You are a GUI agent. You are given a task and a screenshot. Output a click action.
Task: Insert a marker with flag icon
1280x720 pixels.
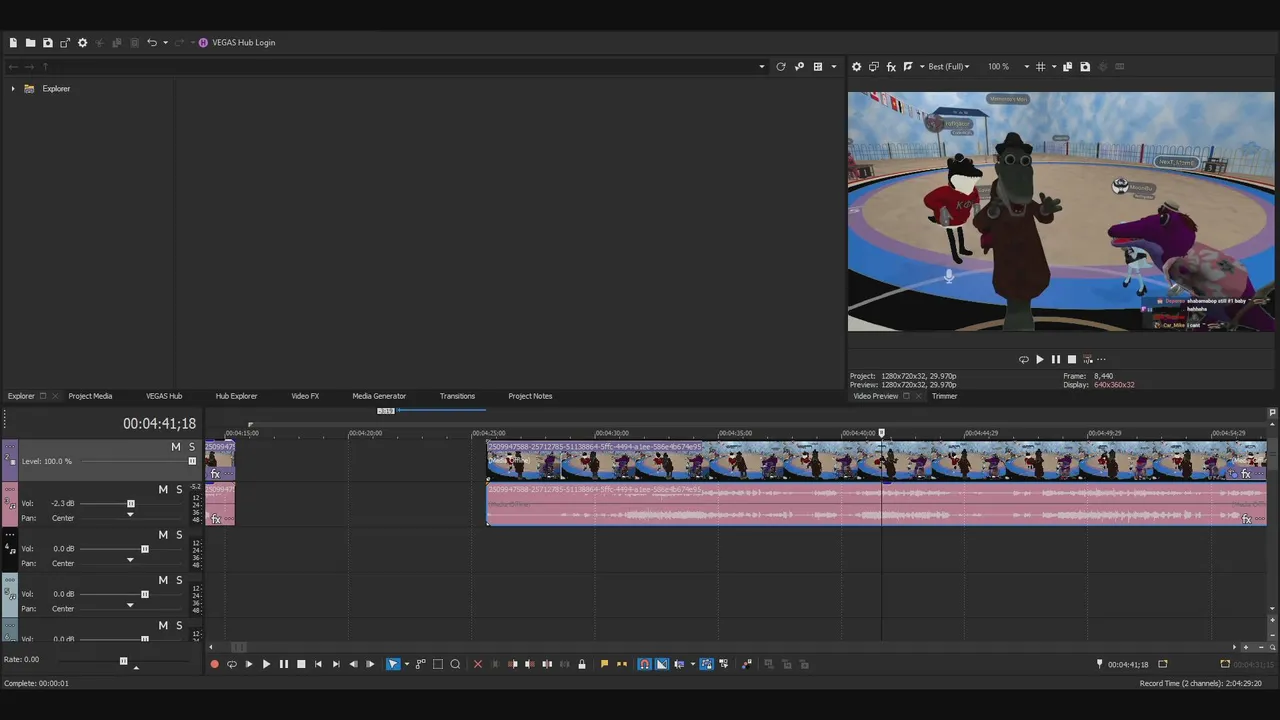point(604,664)
